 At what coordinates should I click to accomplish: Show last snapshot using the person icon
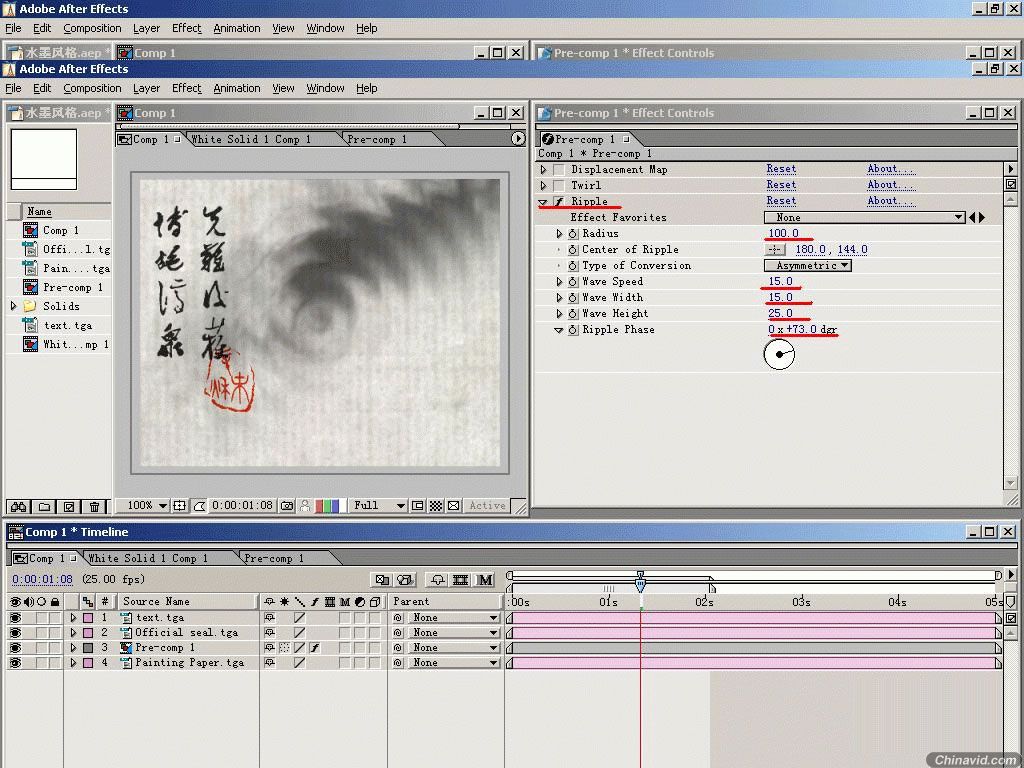[x=305, y=505]
